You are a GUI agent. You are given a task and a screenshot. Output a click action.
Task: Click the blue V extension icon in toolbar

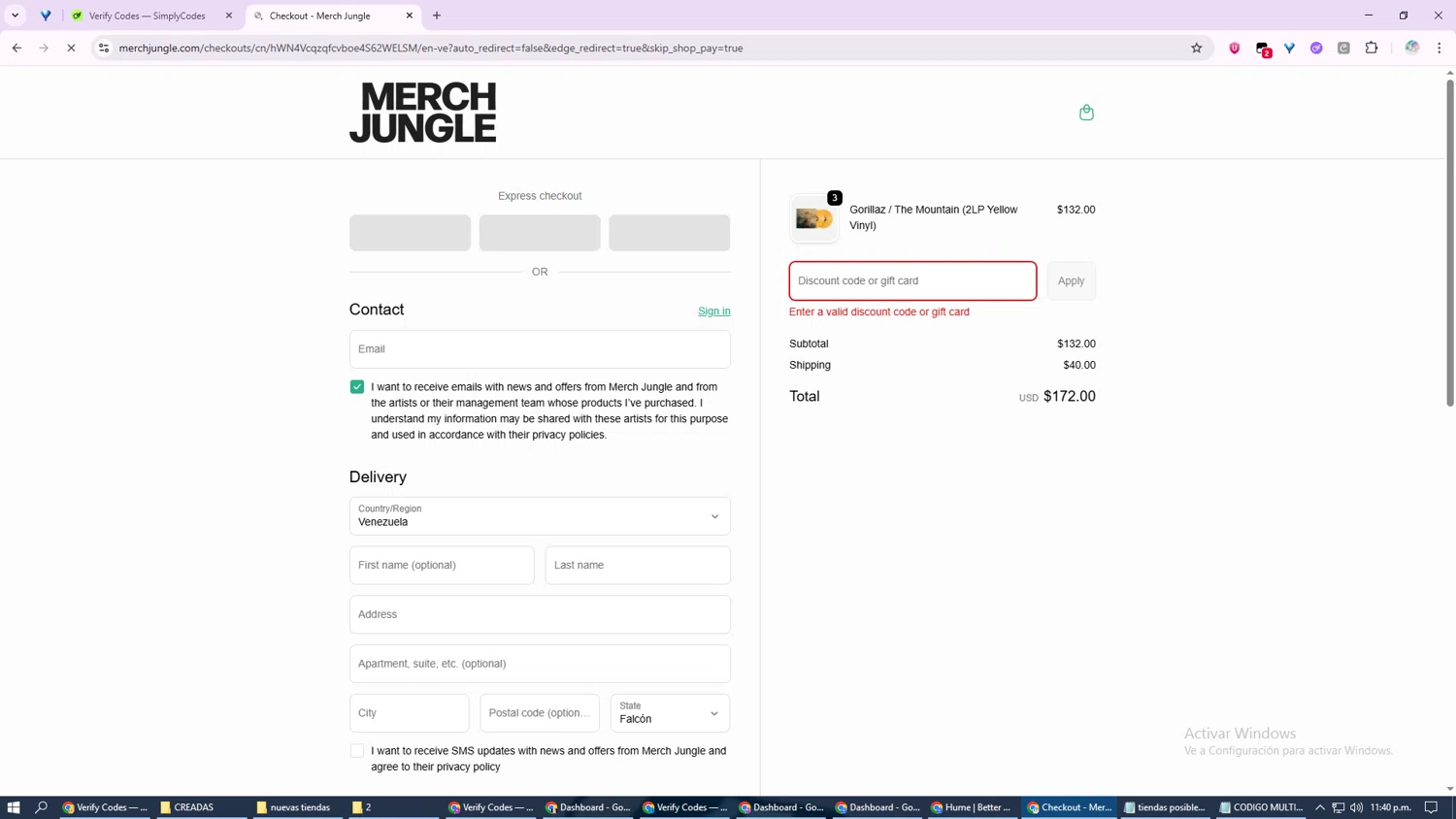1289,48
